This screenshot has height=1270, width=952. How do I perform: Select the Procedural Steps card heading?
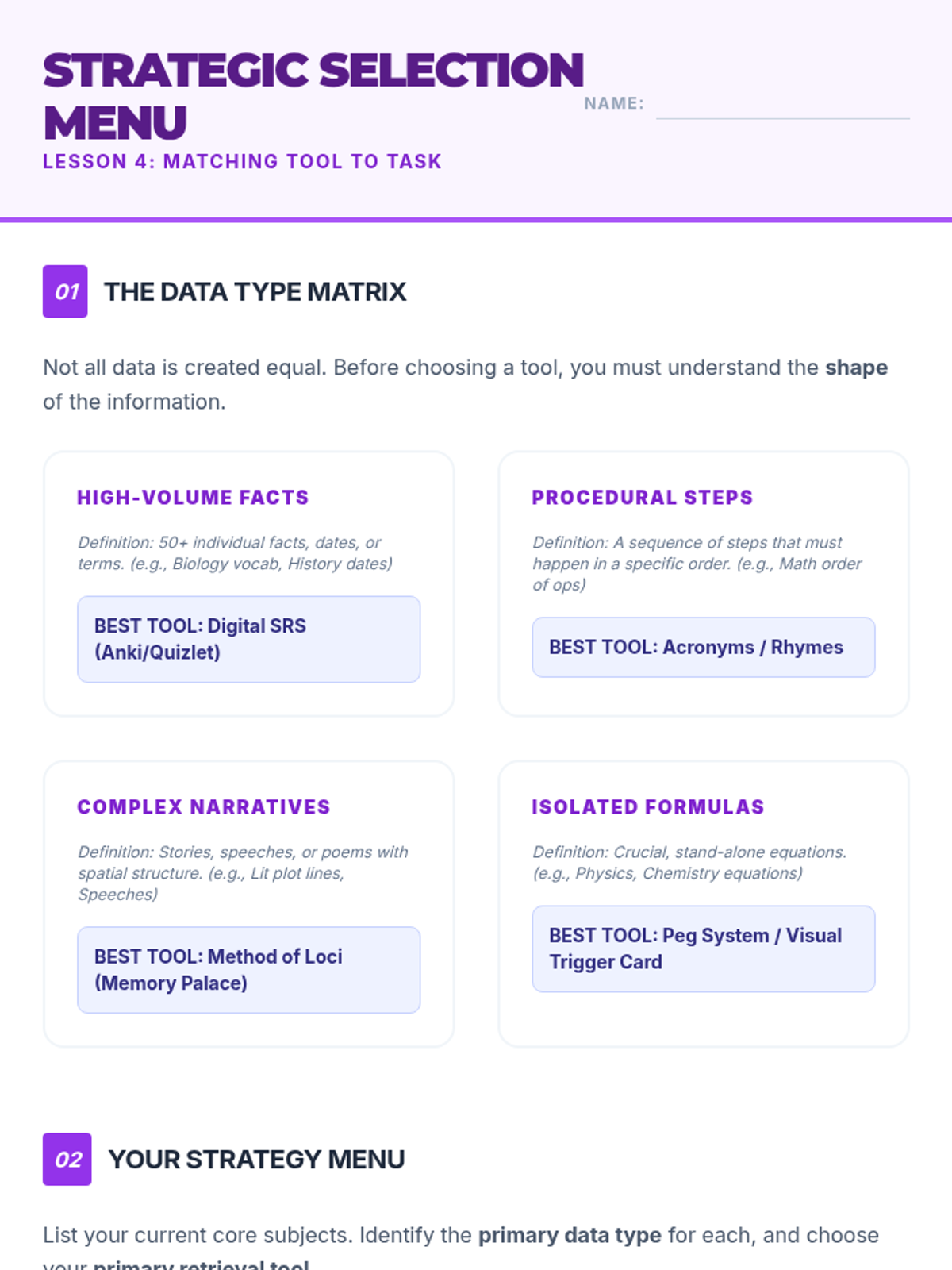(x=643, y=498)
